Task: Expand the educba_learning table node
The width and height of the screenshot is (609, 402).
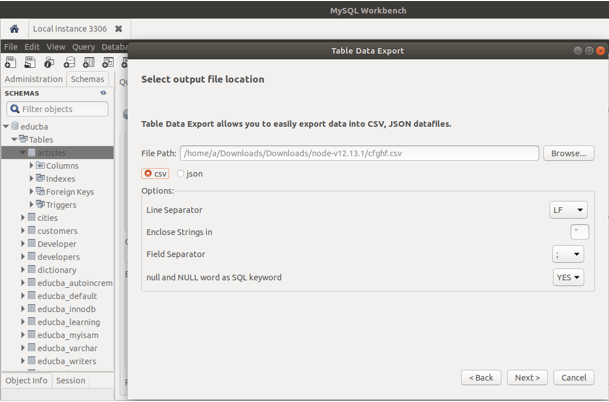Action: pos(23,322)
